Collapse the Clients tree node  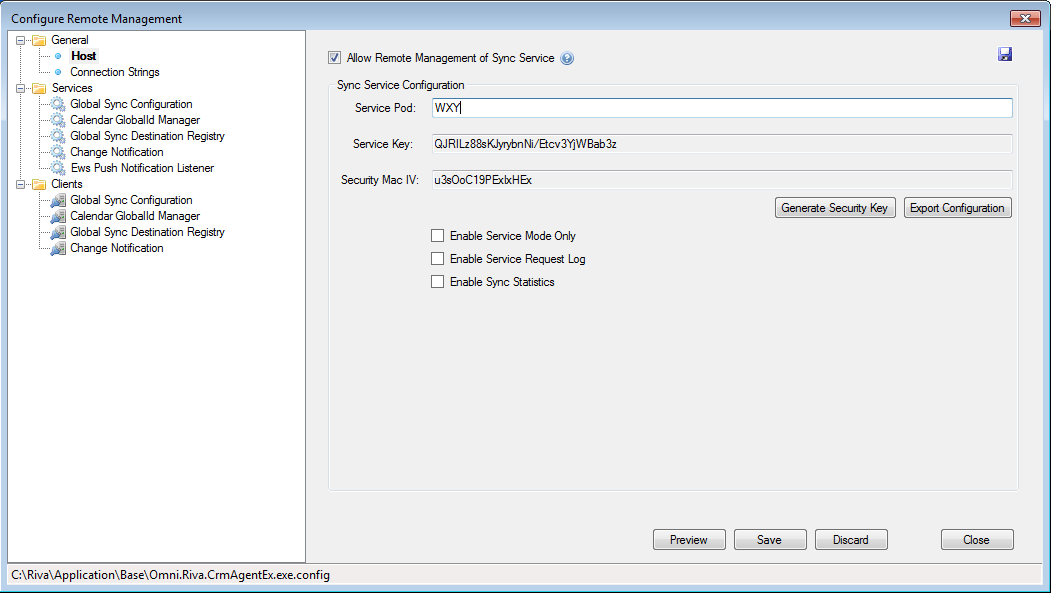[x=21, y=184]
